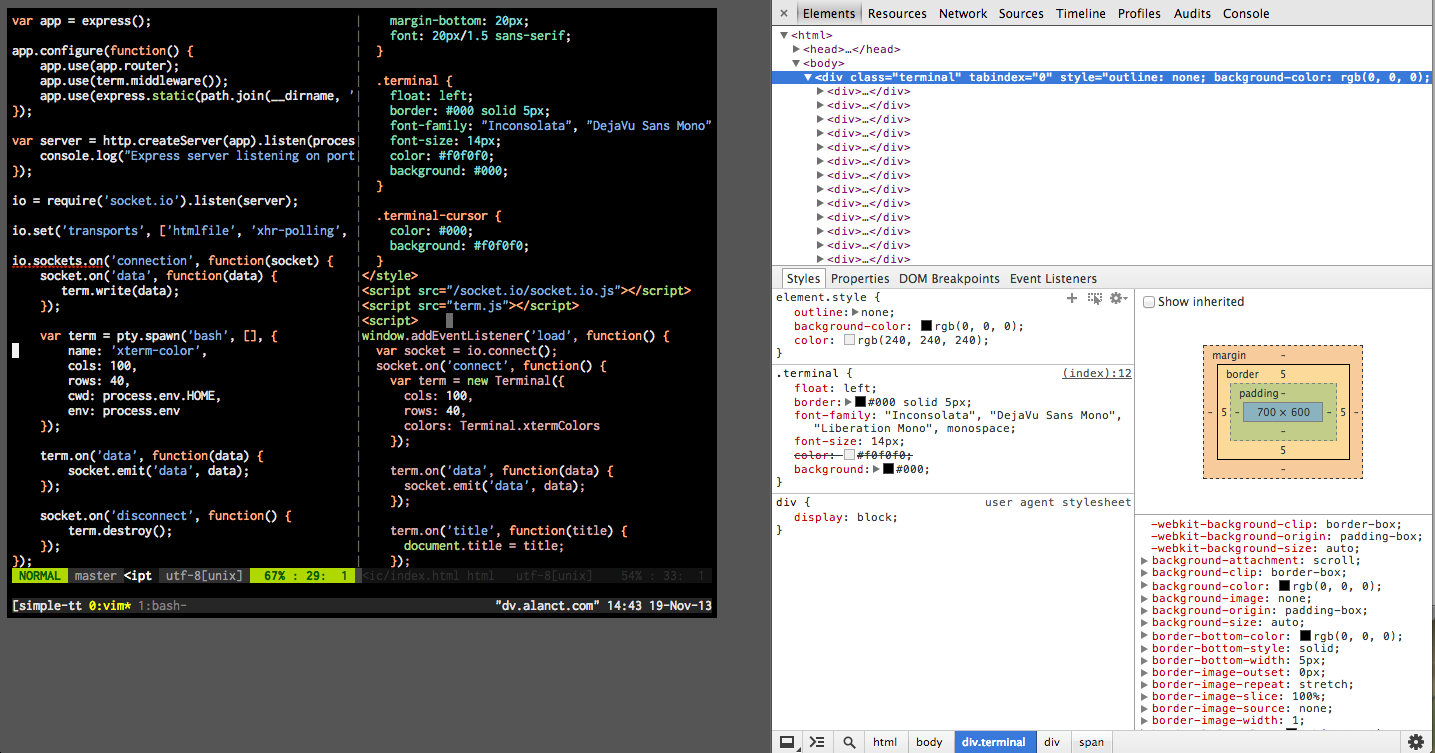This screenshot has width=1435, height=753.
Task: Click the margin label in box model
Action: [1229, 356]
